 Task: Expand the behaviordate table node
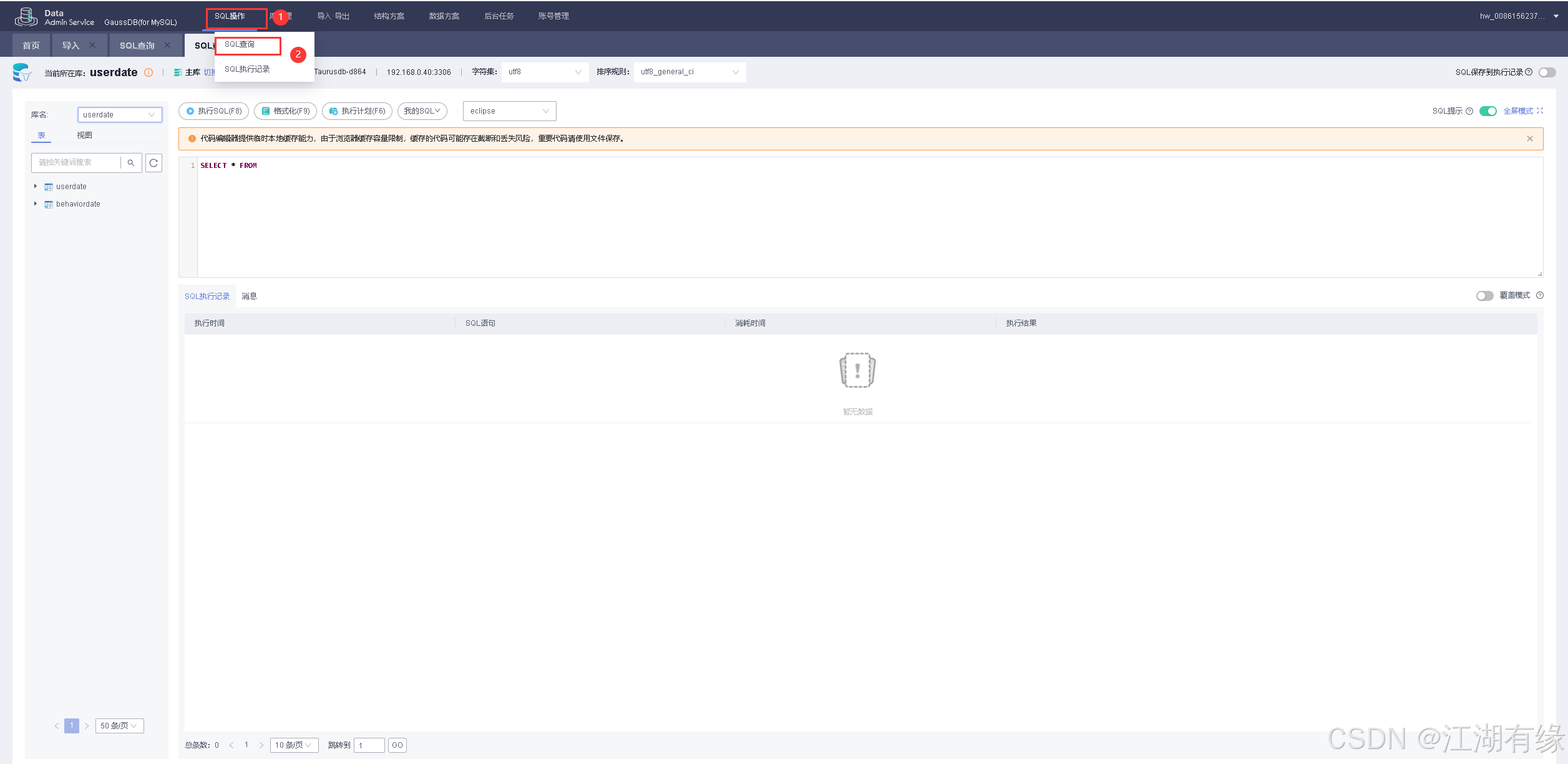(x=36, y=204)
